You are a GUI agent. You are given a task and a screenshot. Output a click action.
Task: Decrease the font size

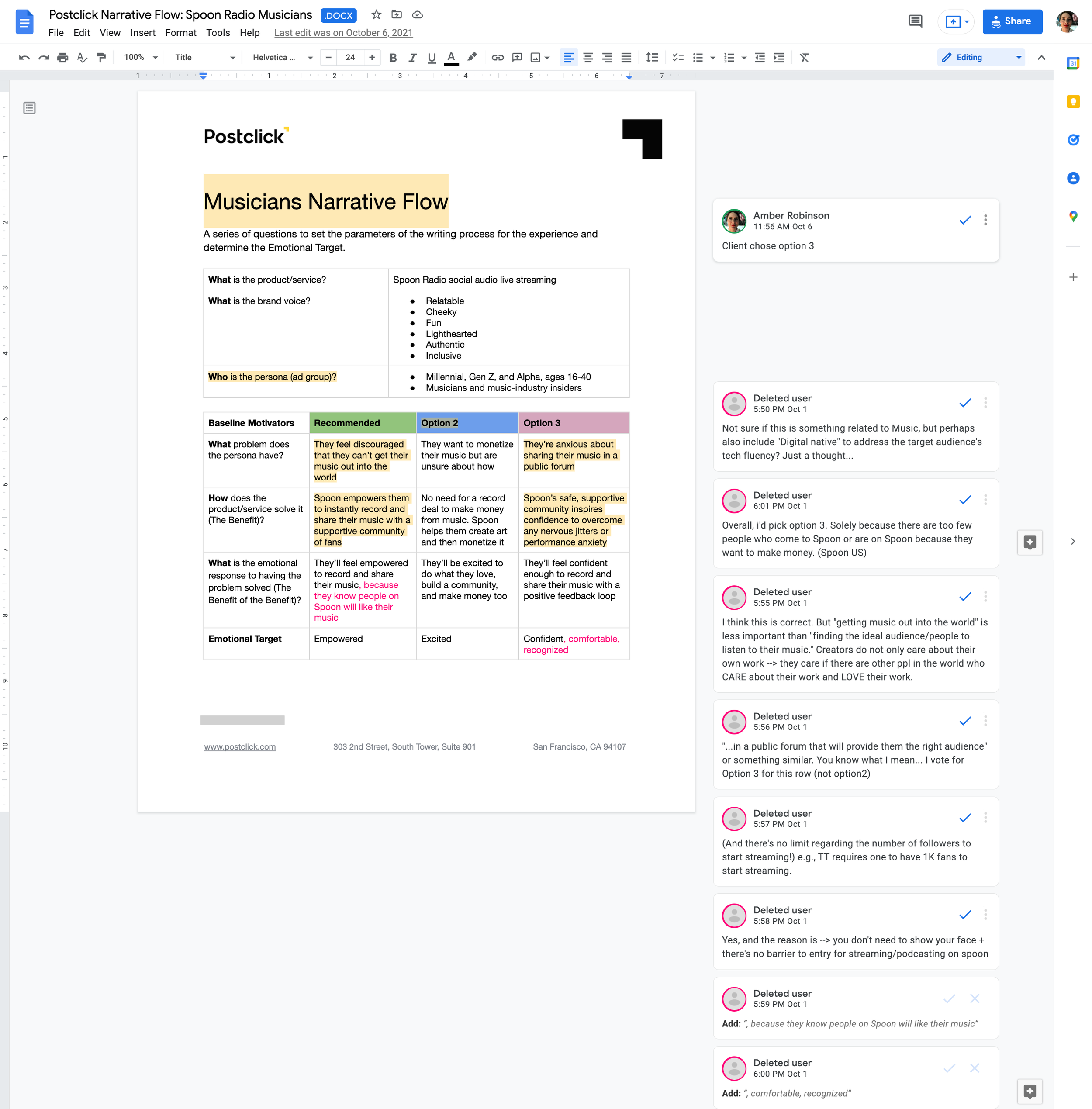click(x=328, y=57)
